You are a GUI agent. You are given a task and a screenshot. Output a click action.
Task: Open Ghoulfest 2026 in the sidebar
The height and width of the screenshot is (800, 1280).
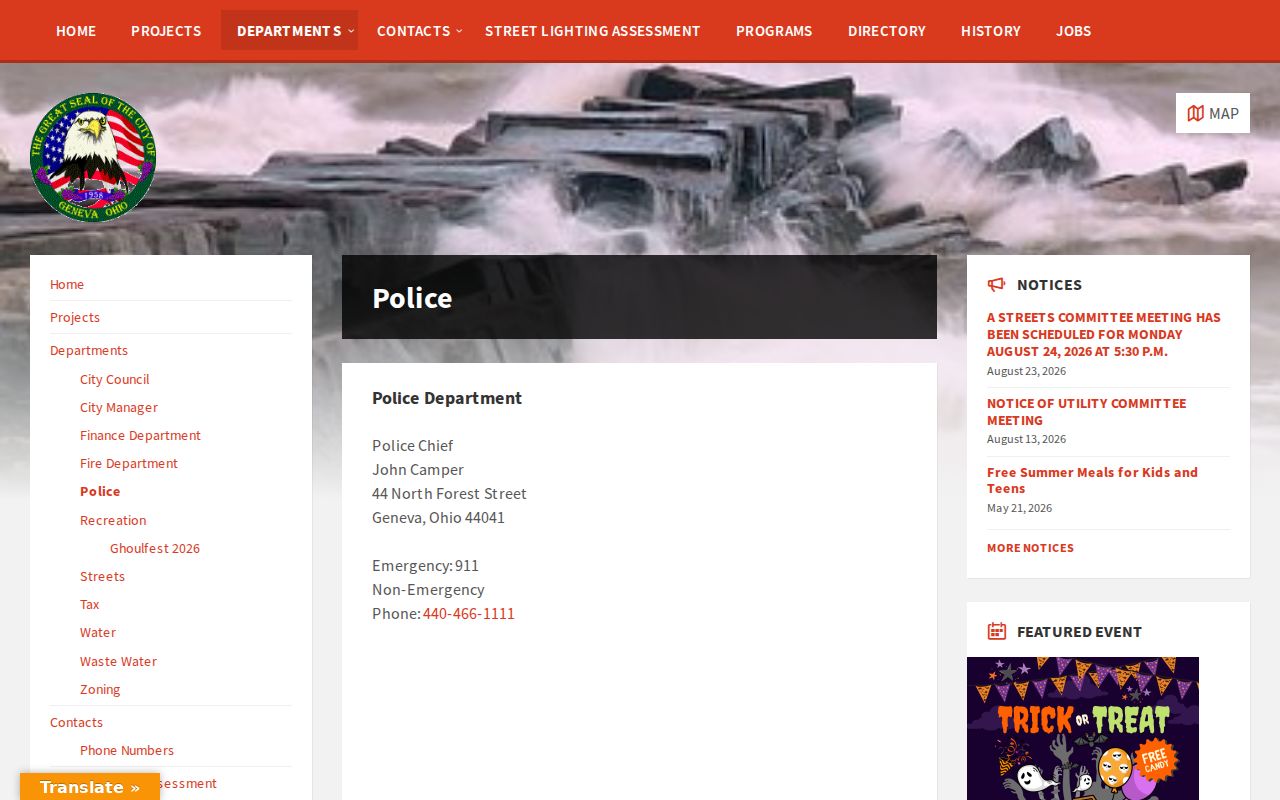[155, 548]
